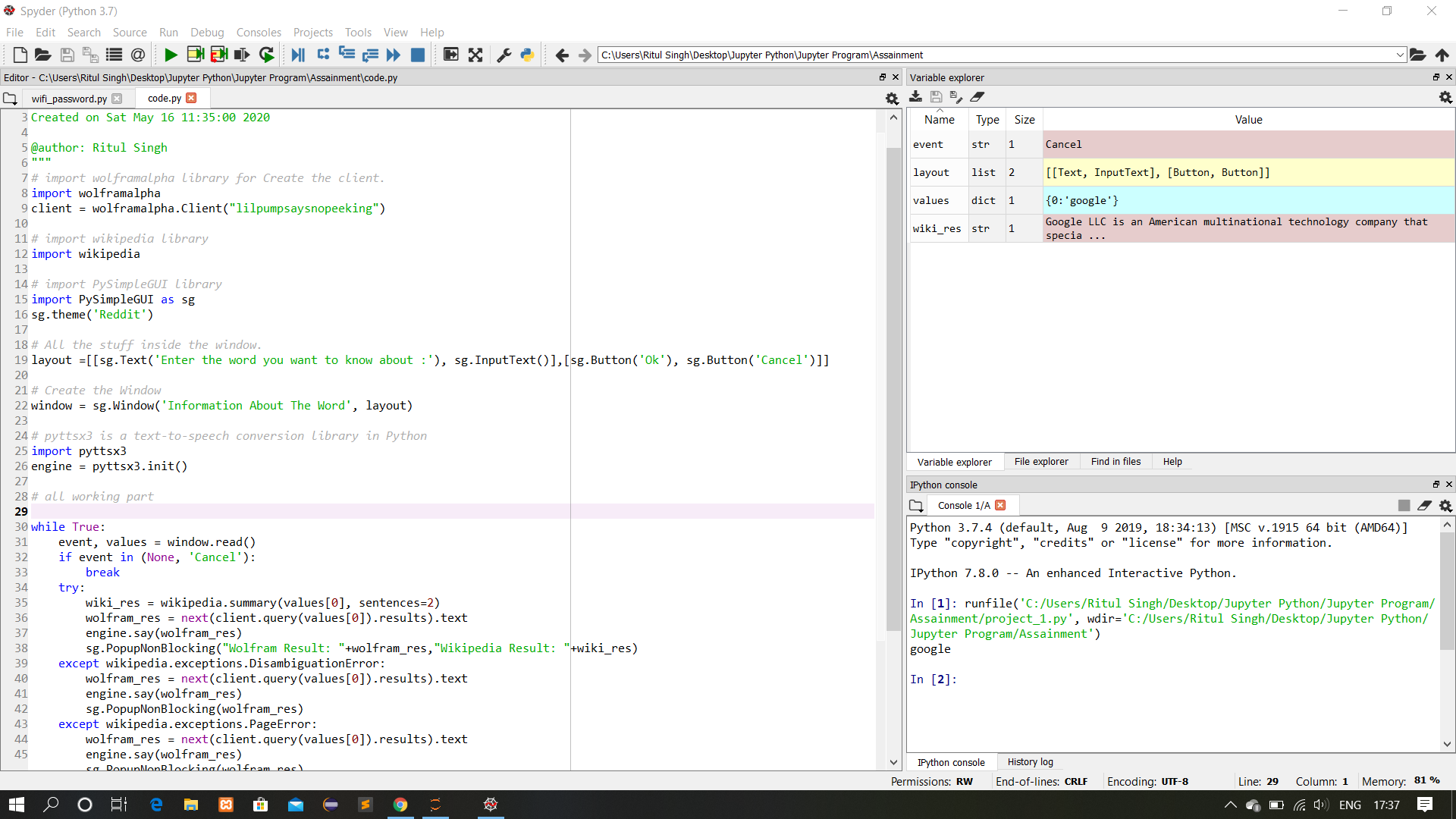1456x819 pixels.
Task: Run the current selection or line
Action: (242, 55)
